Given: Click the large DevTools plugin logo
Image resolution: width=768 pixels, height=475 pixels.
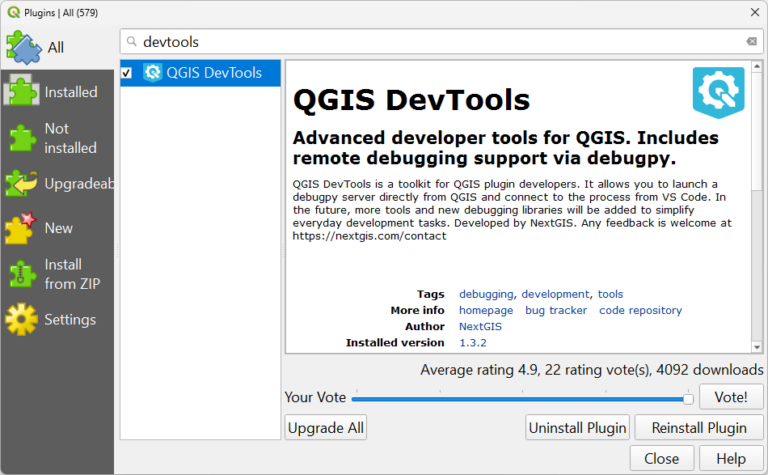Looking at the screenshot, I should pyautogui.click(x=718, y=93).
